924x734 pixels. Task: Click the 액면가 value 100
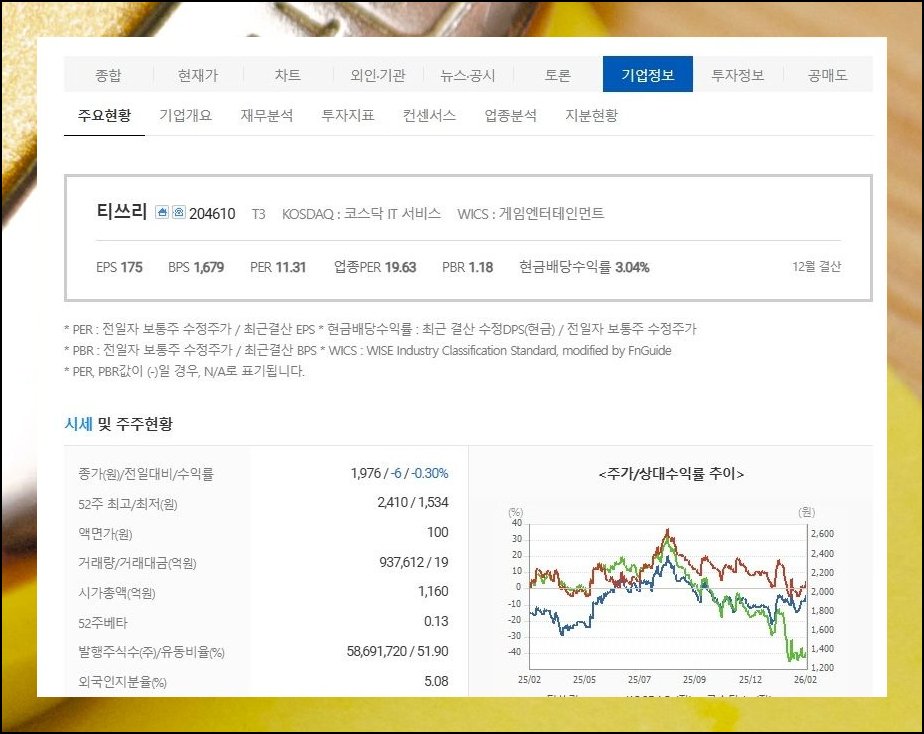click(x=438, y=533)
